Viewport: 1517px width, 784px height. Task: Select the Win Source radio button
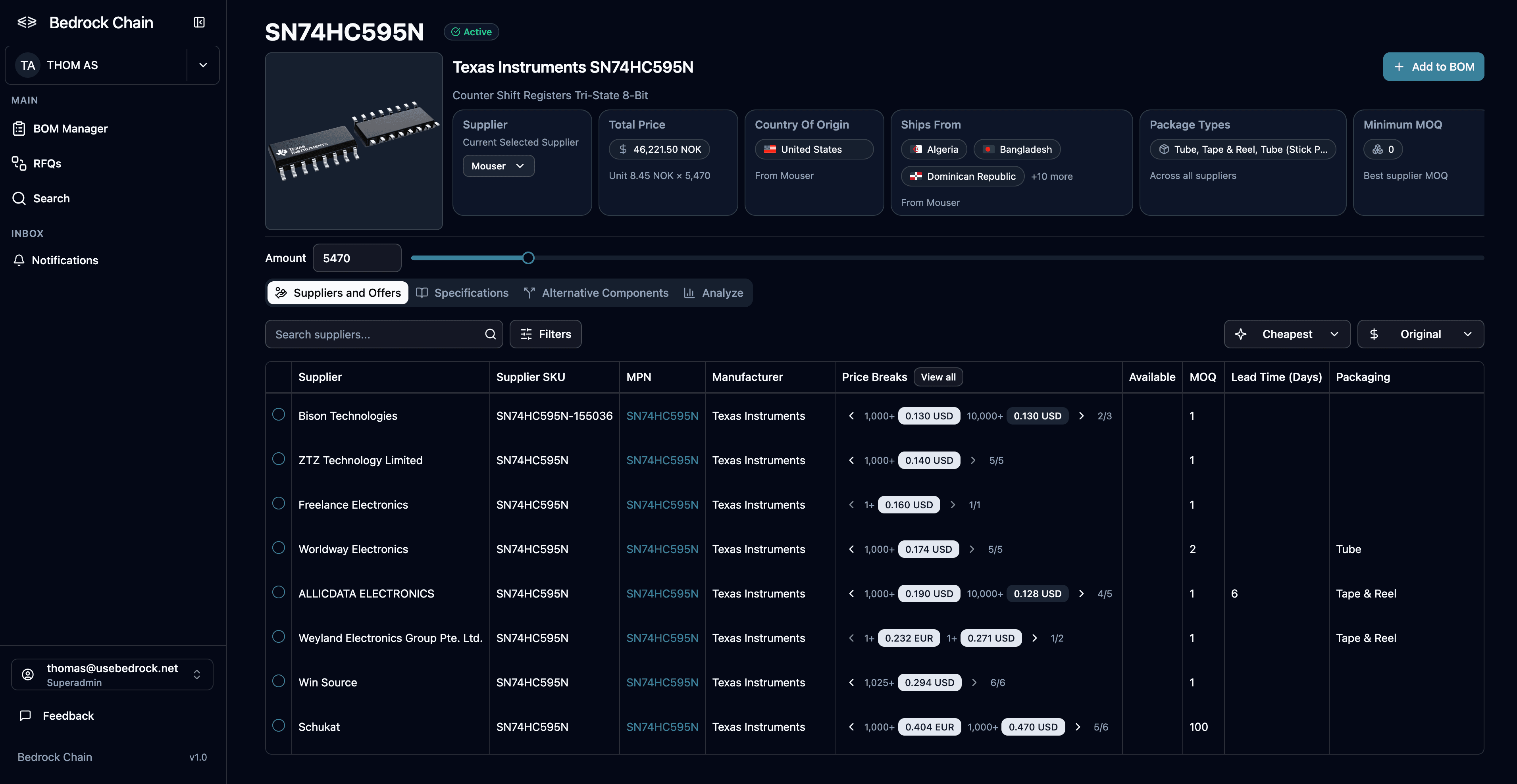point(279,681)
